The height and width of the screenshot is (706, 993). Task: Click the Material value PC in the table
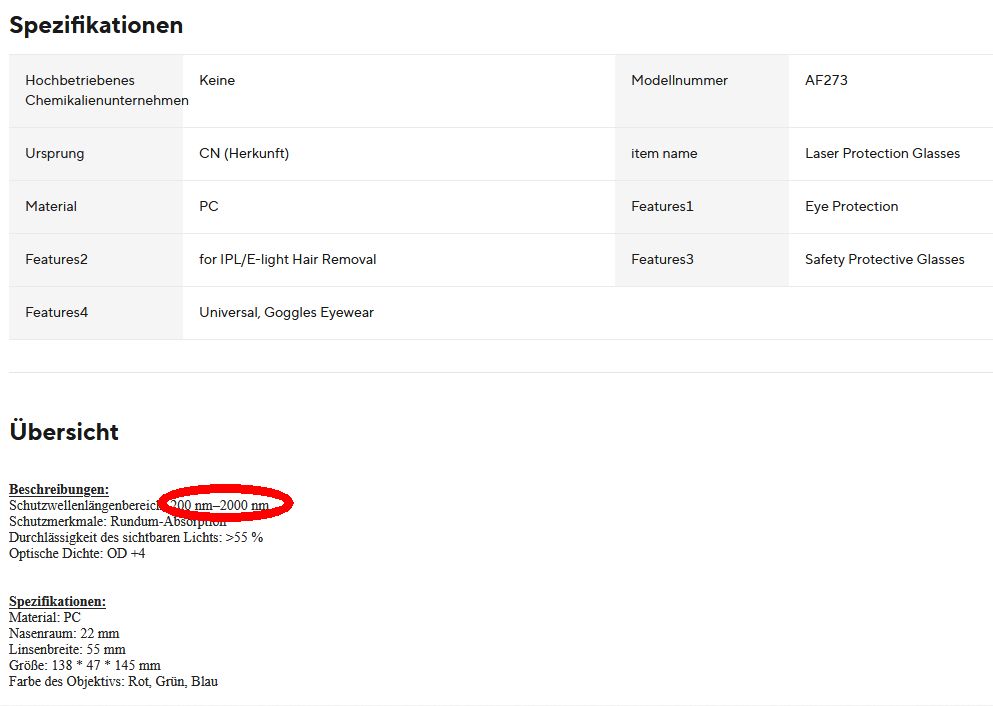tap(209, 206)
